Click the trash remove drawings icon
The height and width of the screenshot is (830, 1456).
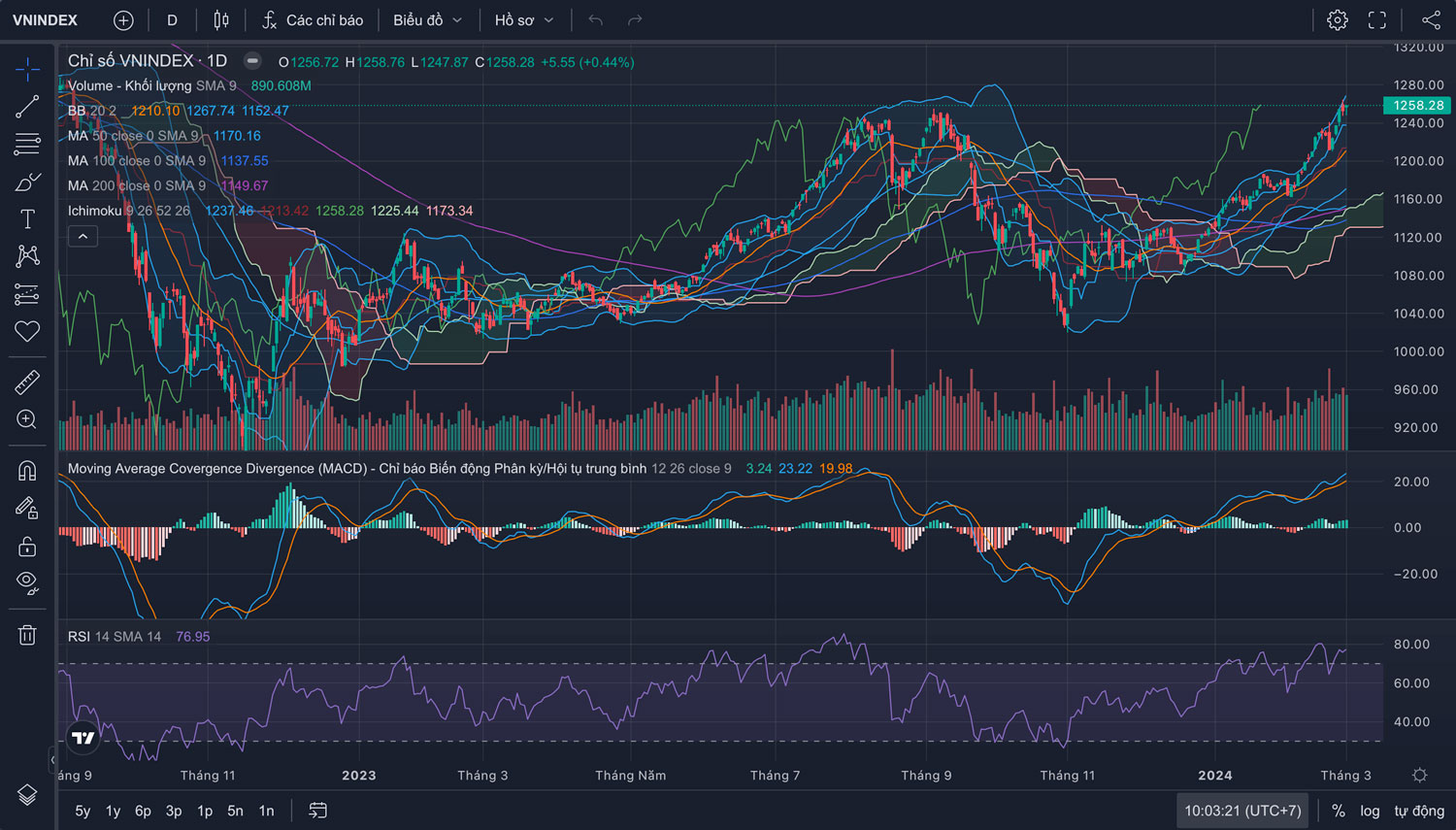27,635
